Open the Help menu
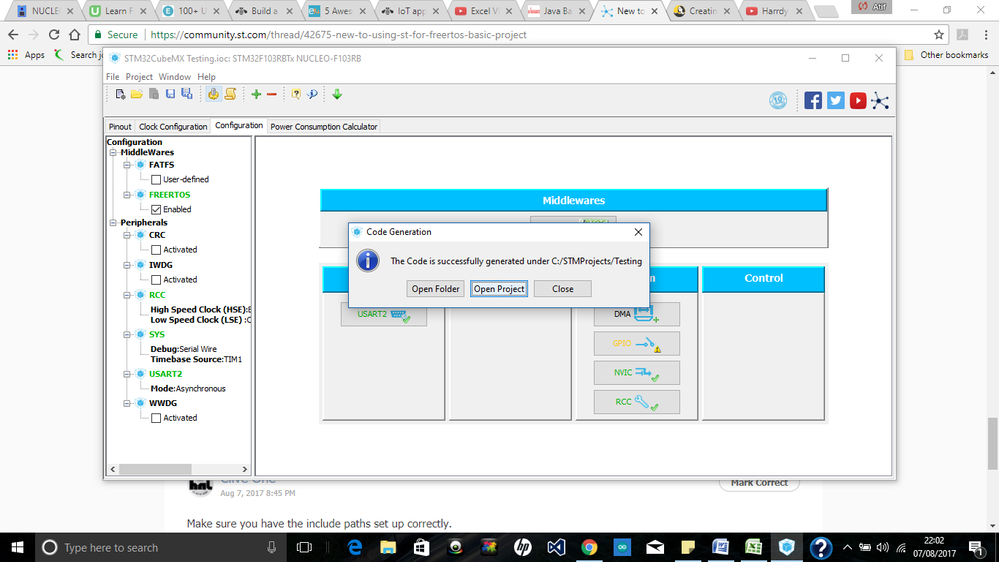The width and height of the screenshot is (999, 562). coord(206,76)
